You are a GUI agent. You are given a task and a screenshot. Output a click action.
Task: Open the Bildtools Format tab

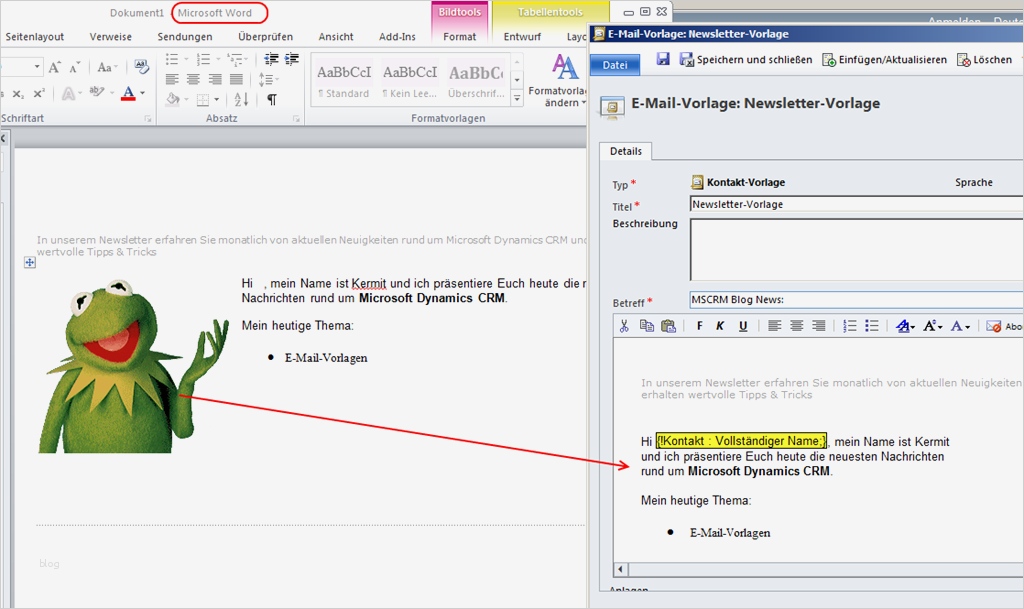[460, 37]
